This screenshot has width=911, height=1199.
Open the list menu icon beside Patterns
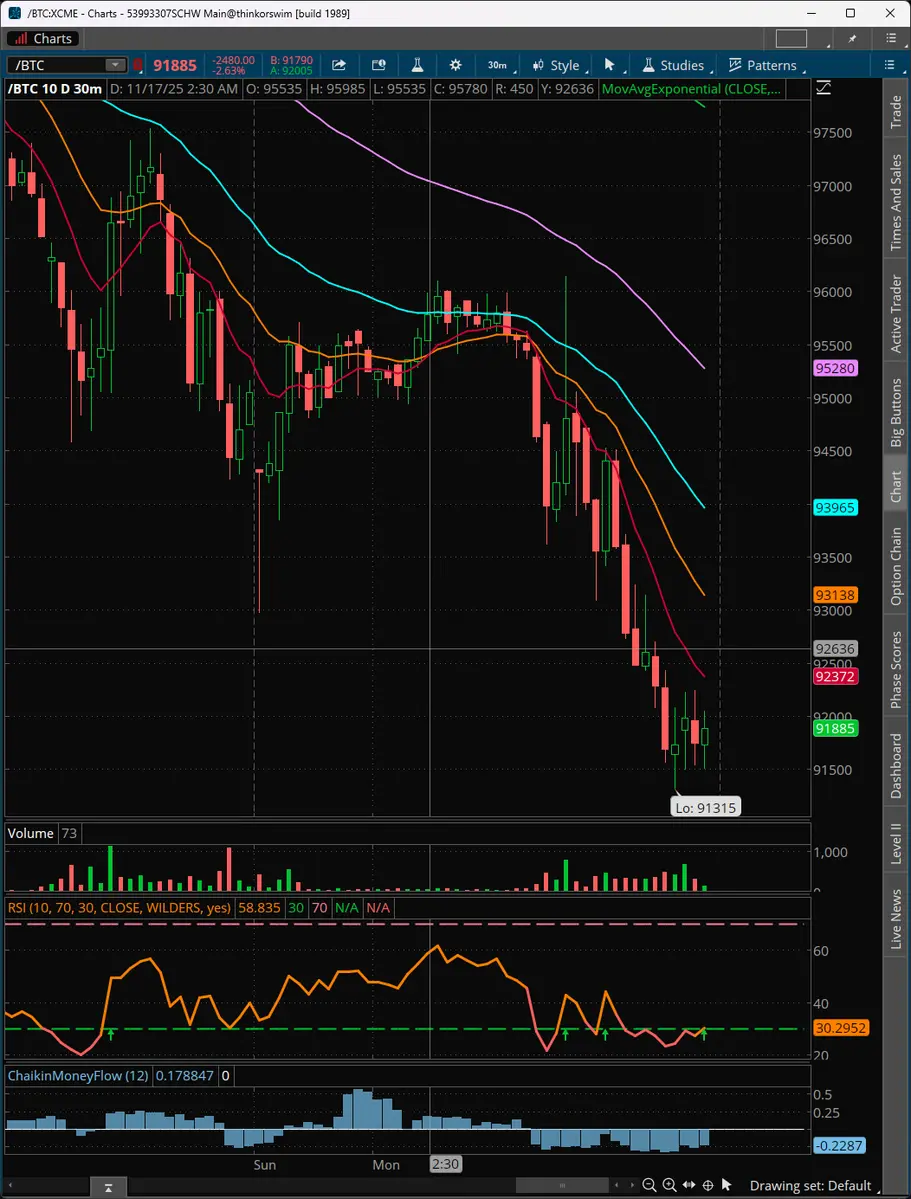[889, 65]
